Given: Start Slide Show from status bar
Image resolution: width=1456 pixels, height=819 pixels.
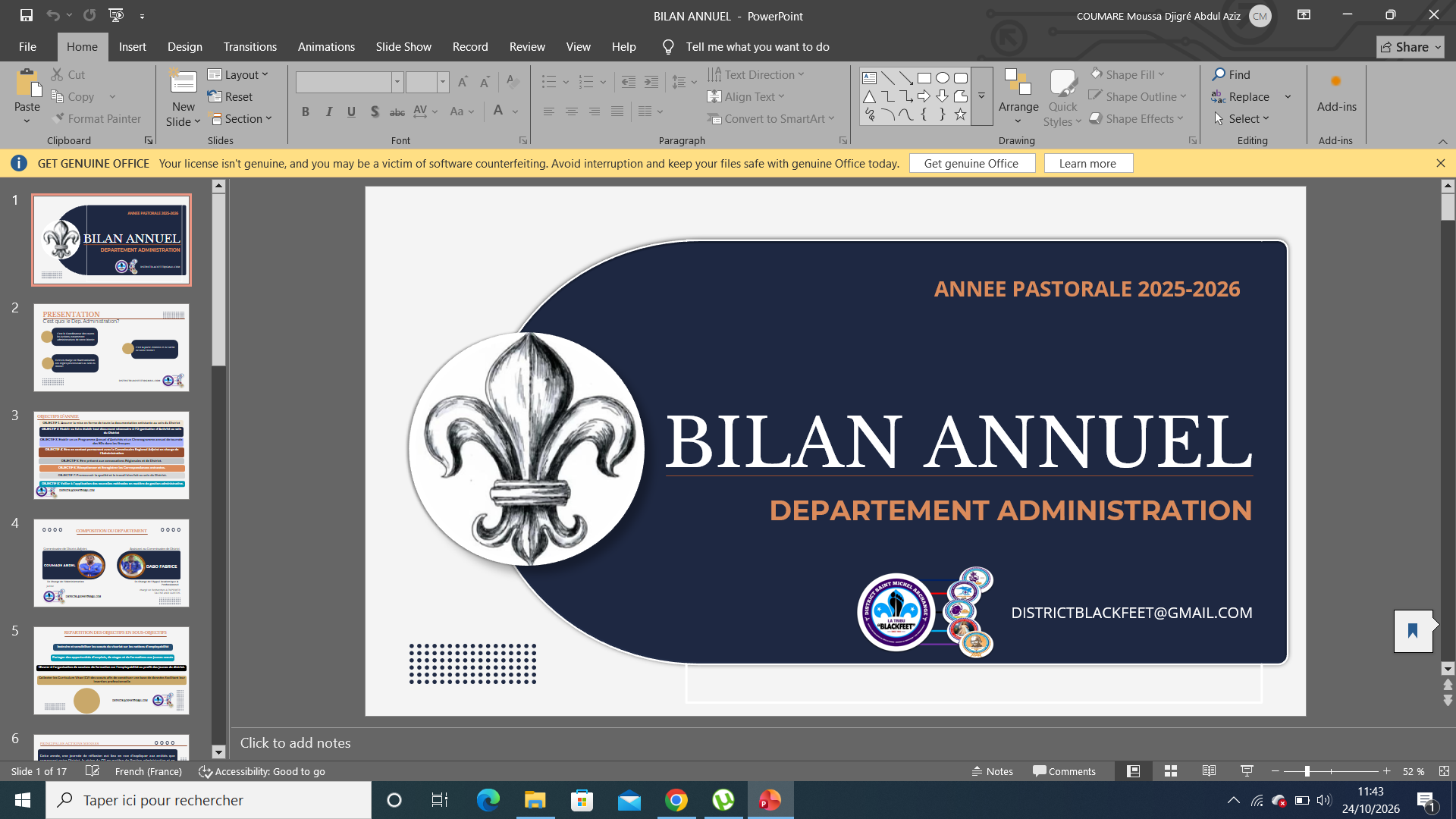Looking at the screenshot, I should coord(1247,771).
